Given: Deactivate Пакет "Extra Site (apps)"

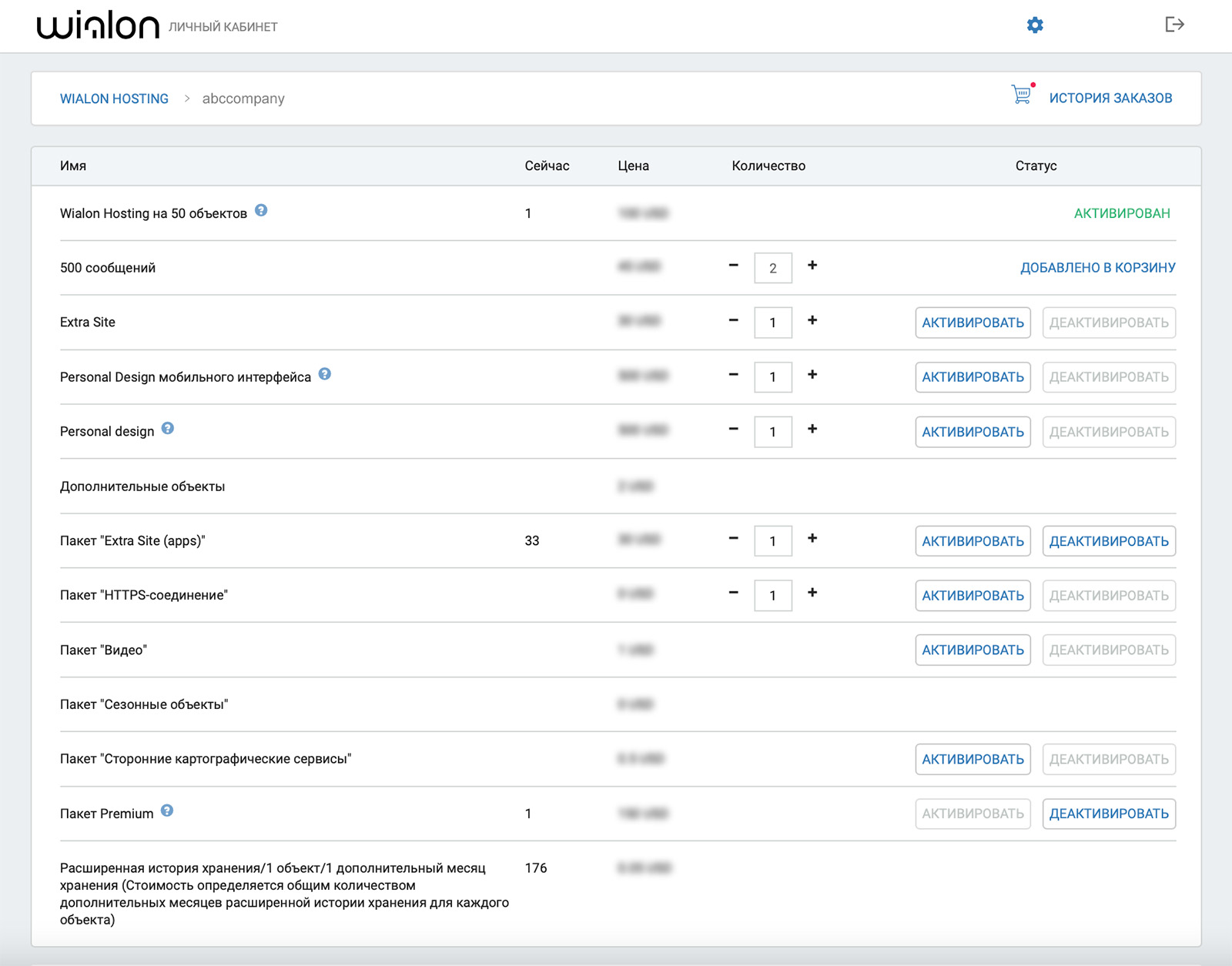Looking at the screenshot, I should click(1109, 541).
